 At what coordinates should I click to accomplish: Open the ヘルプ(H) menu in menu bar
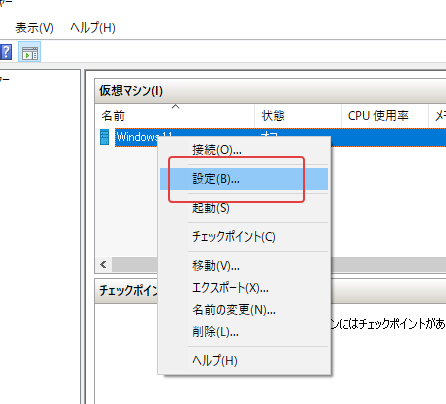tap(93, 28)
